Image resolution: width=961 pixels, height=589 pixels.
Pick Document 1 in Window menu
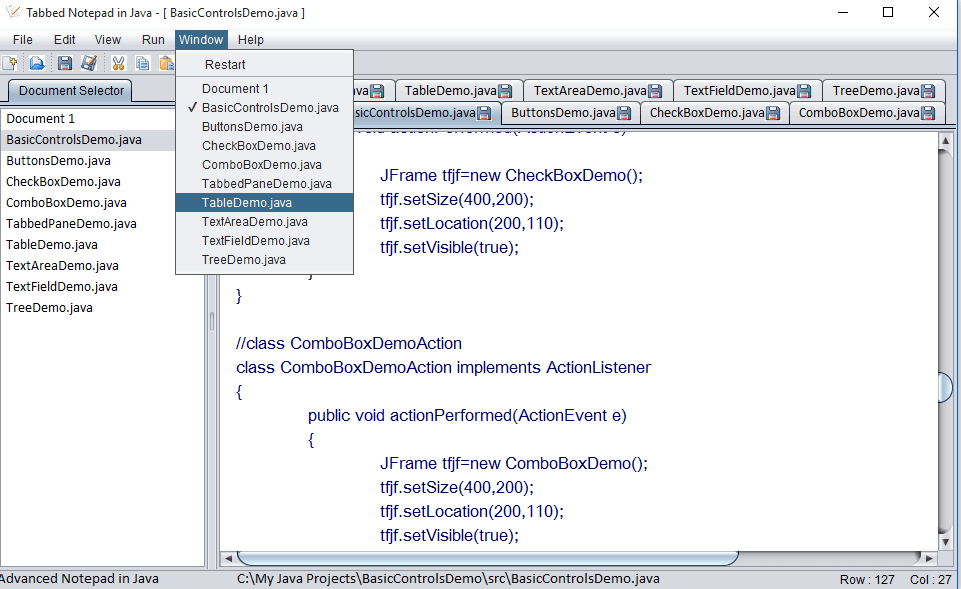pos(235,89)
